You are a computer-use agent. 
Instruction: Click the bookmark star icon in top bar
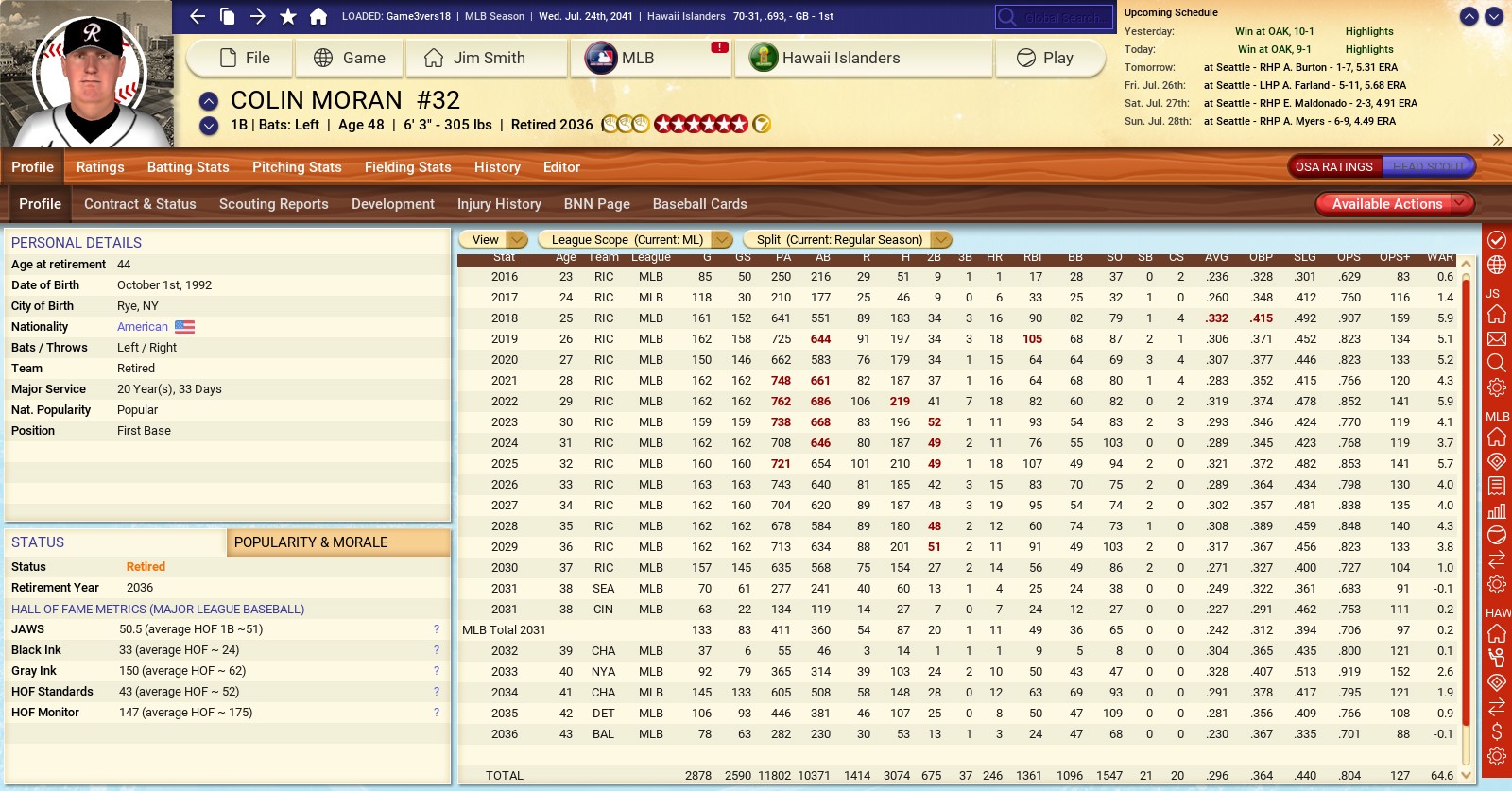(288, 16)
